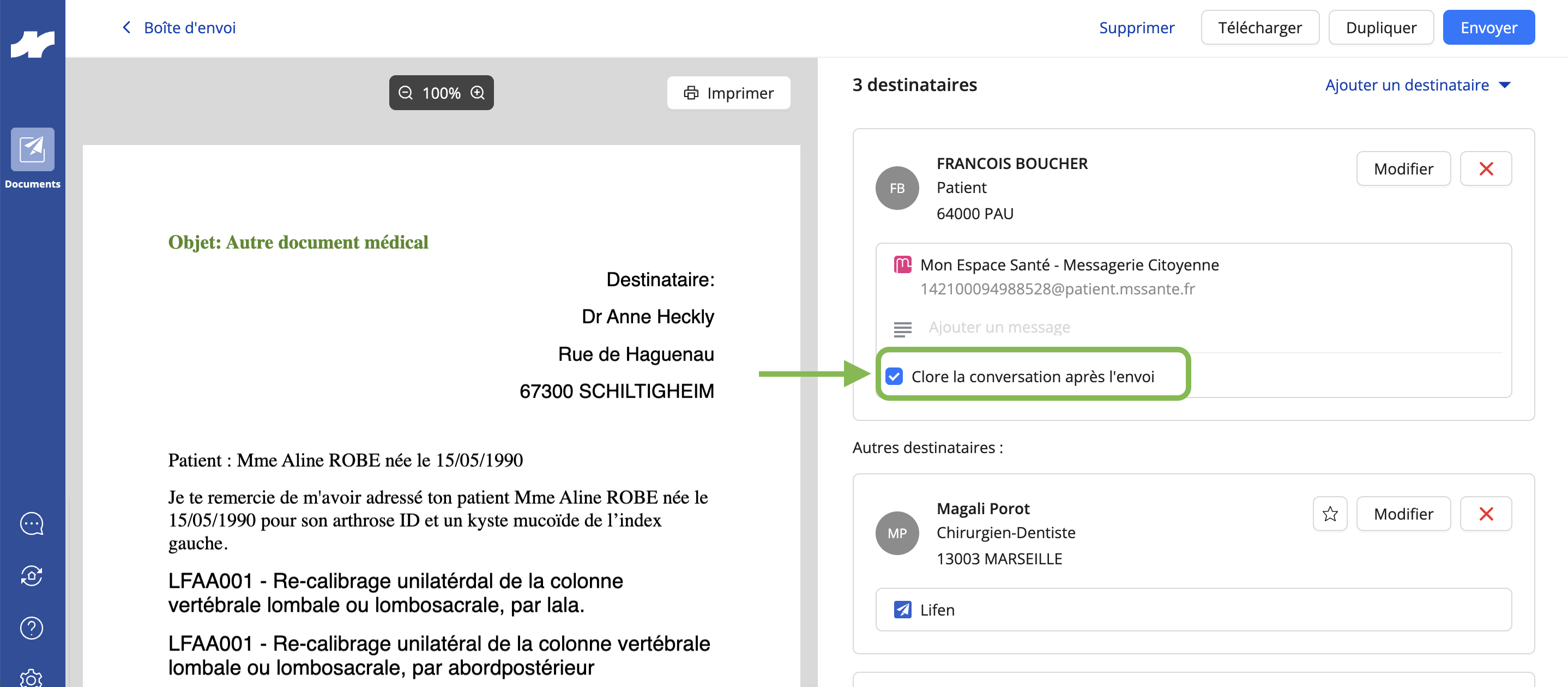Go back to Boîte d'envoi
The height and width of the screenshot is (687, 1568).
pos(179,28)
